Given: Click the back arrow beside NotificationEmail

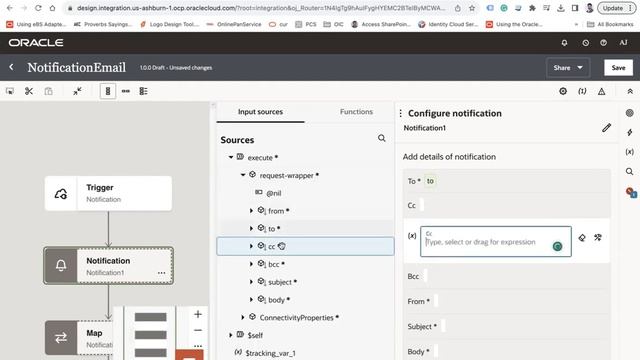Looking at the screenshot, I should pos(11,67).
